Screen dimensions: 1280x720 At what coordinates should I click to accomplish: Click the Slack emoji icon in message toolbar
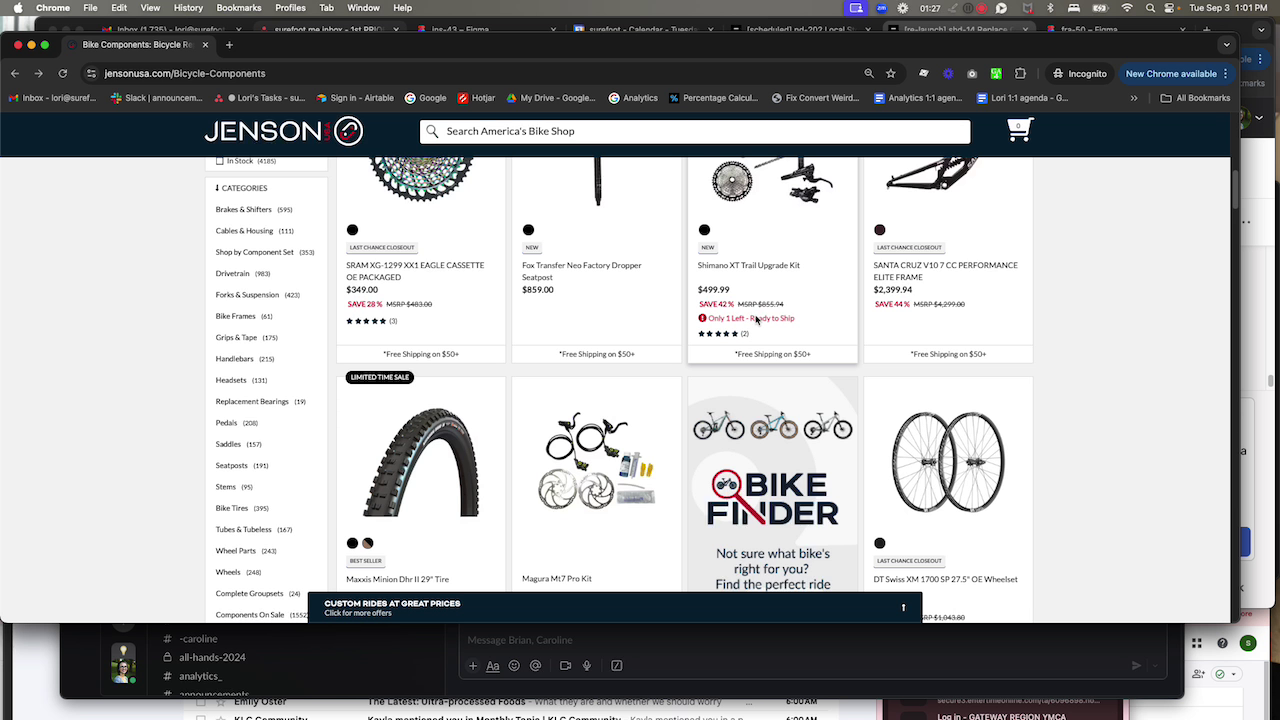point(514,665)
